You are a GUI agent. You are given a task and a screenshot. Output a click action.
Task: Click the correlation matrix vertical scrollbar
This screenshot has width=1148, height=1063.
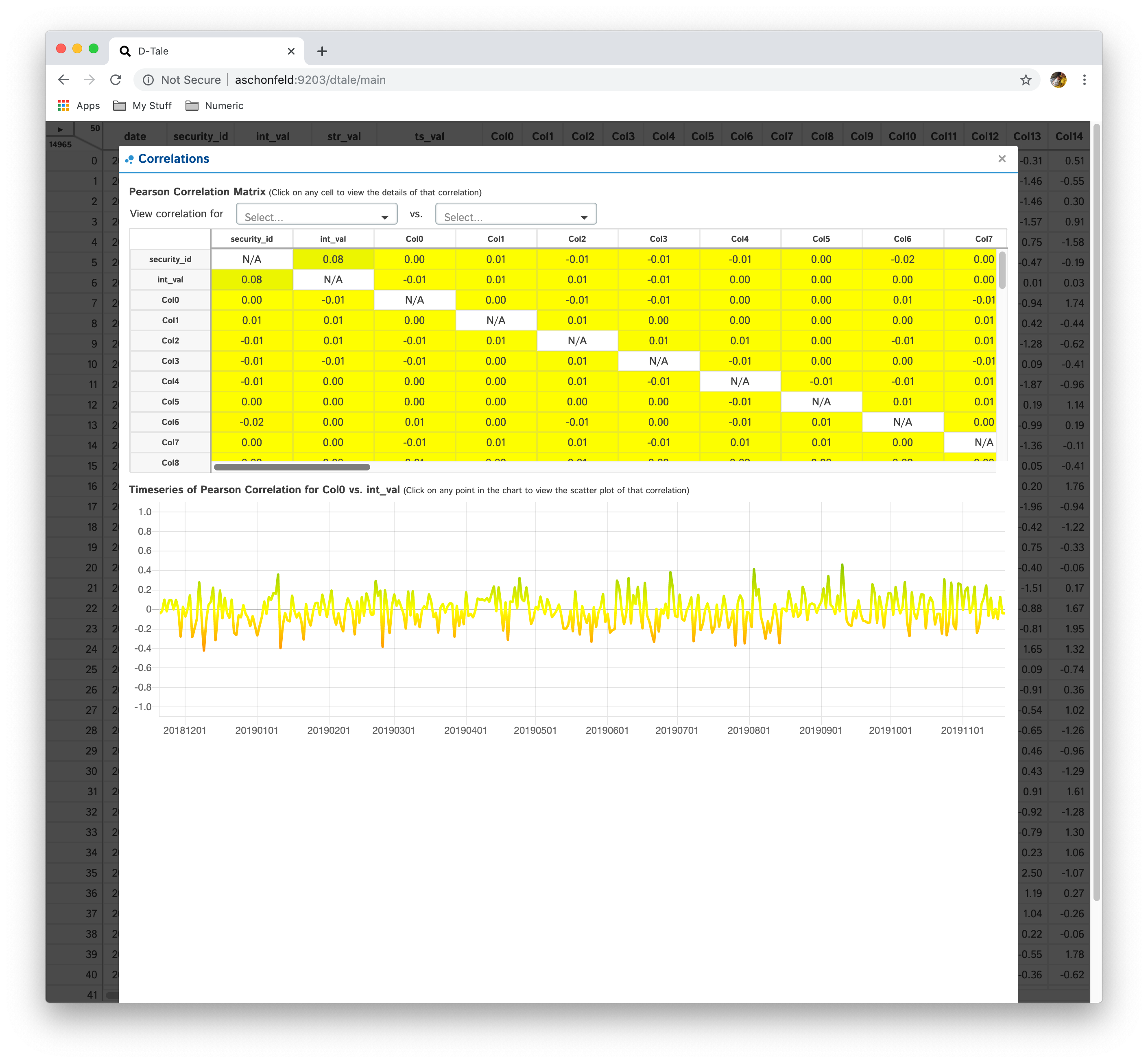point(1002,270)
